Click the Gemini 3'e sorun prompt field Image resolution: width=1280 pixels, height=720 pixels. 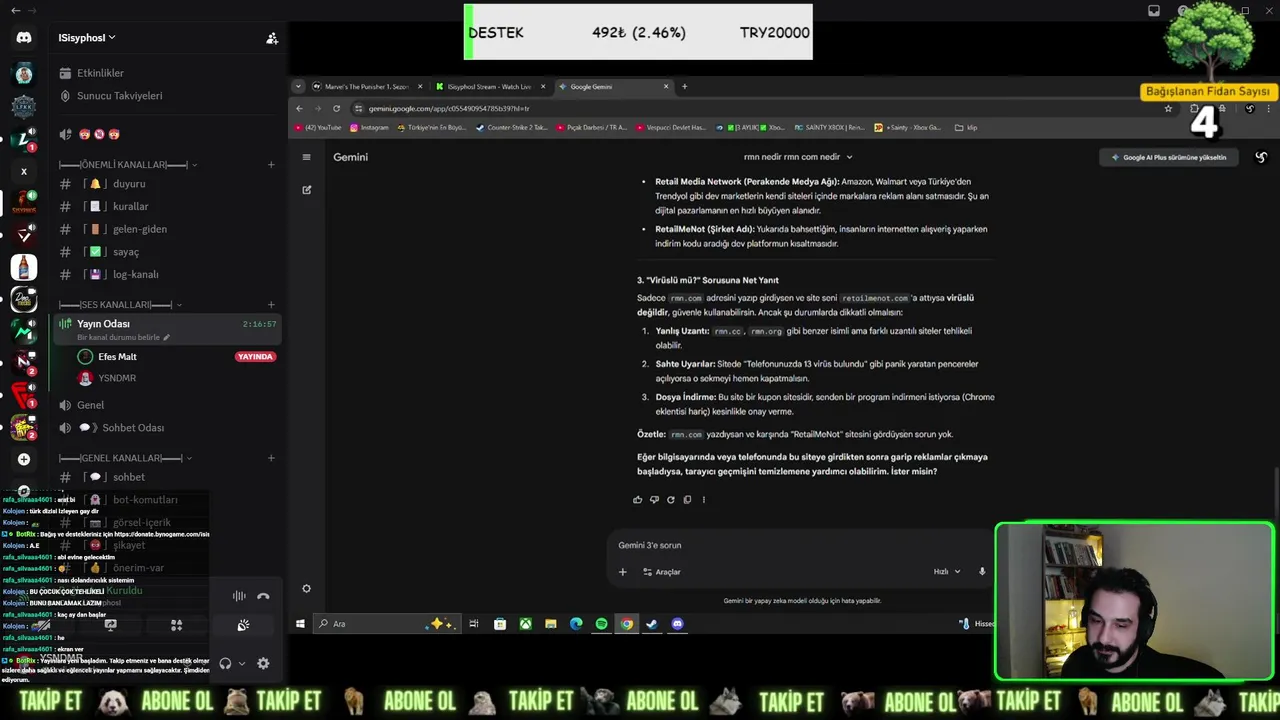(x=800, y=546)
